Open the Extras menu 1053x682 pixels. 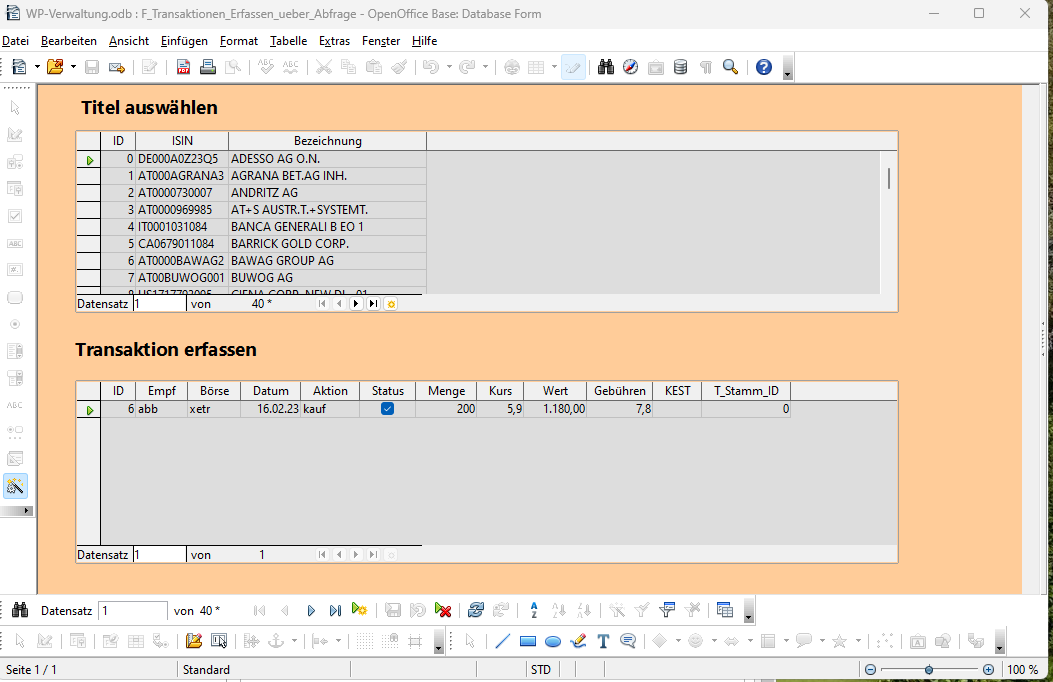334,41
